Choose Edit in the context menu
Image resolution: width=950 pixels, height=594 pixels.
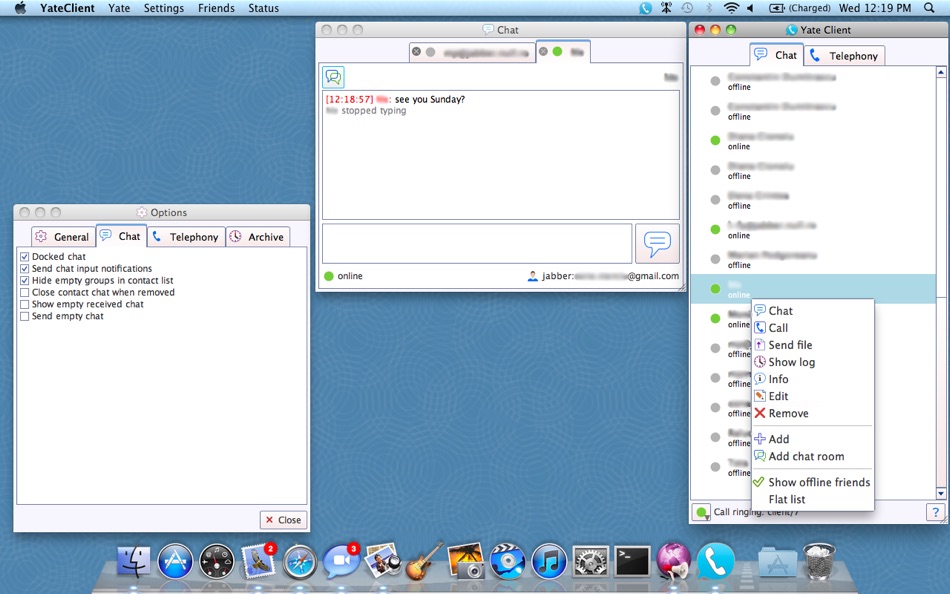pos(812,396)
